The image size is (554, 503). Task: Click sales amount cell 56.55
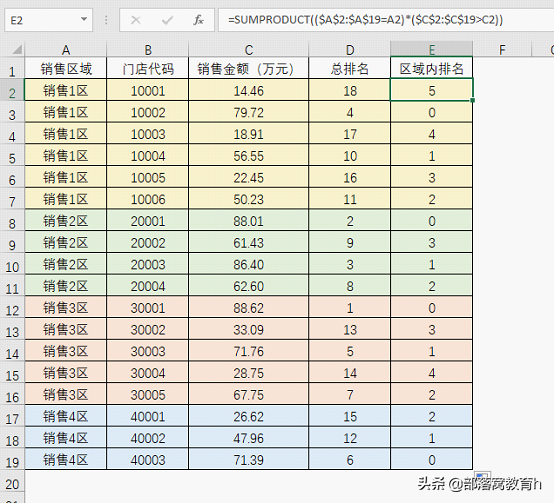coord(249,156)
